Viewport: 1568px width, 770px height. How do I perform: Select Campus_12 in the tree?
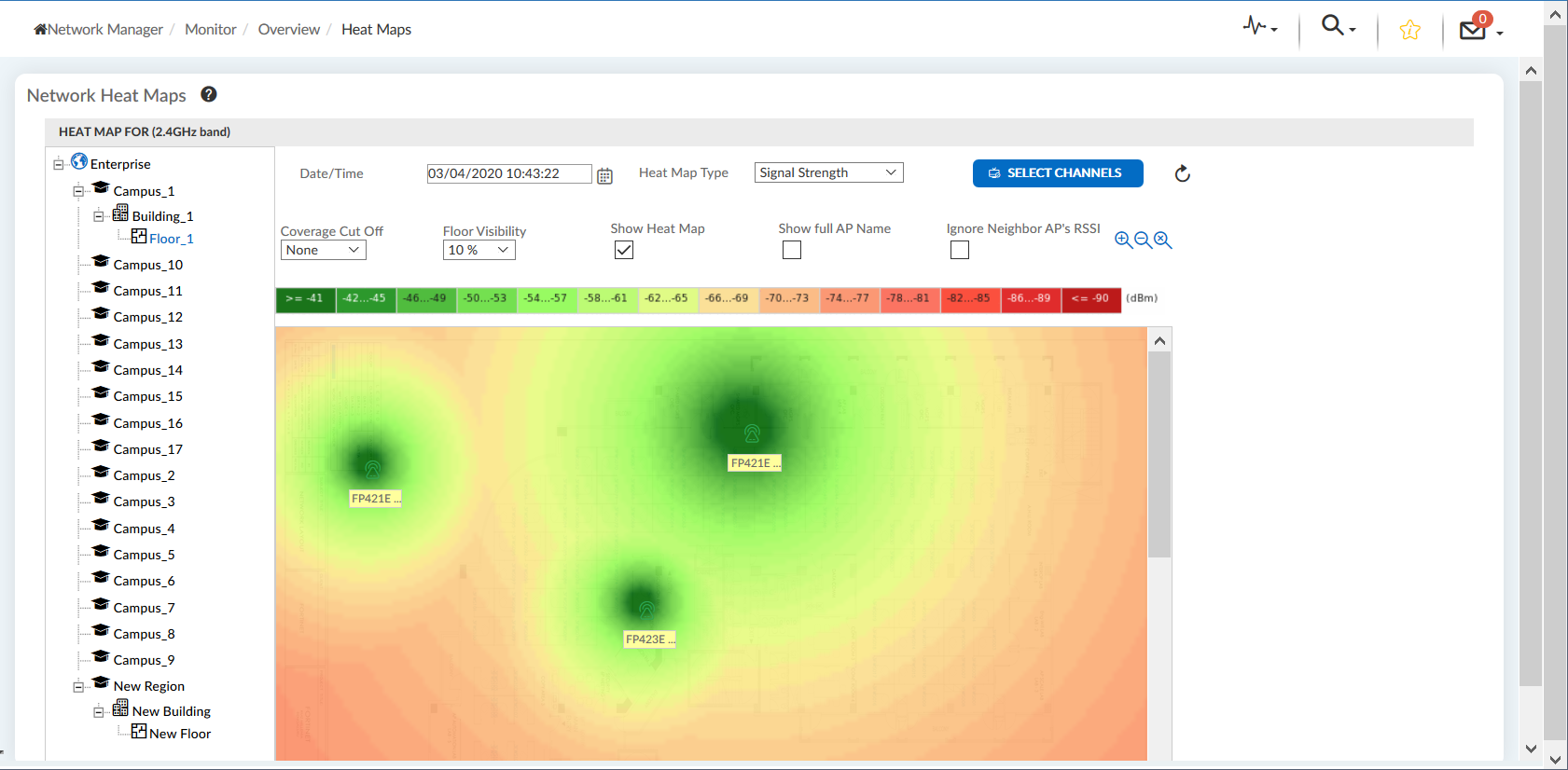click(148, 317)
